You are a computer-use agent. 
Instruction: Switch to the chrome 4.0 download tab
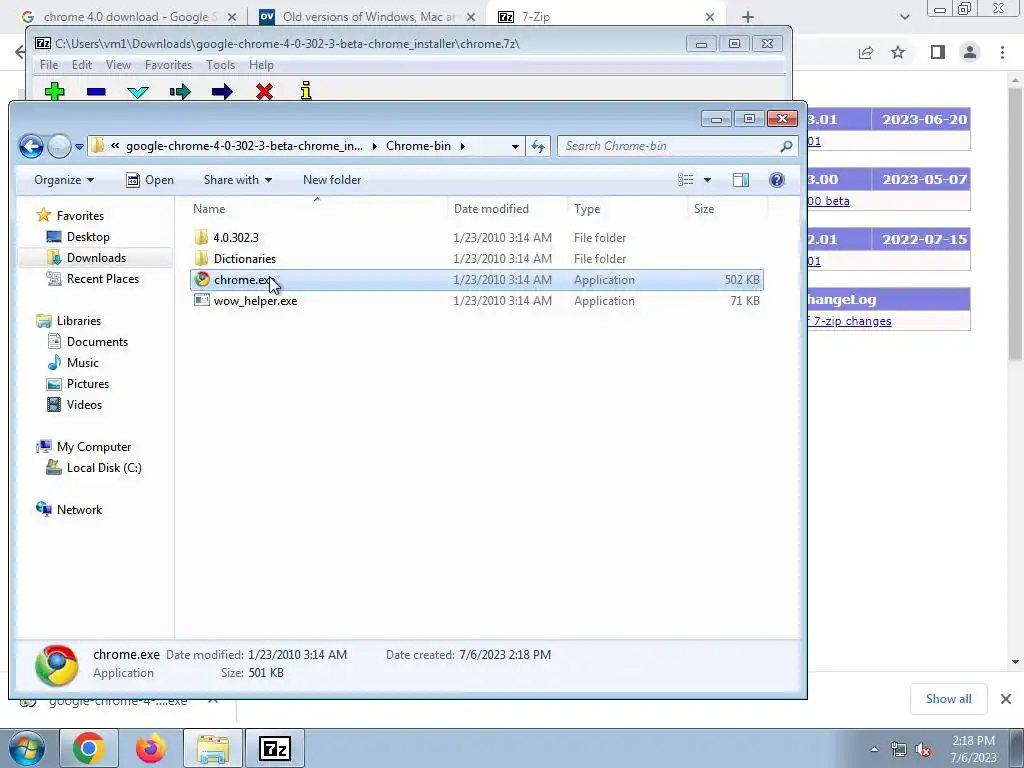(x=130, y=17)
